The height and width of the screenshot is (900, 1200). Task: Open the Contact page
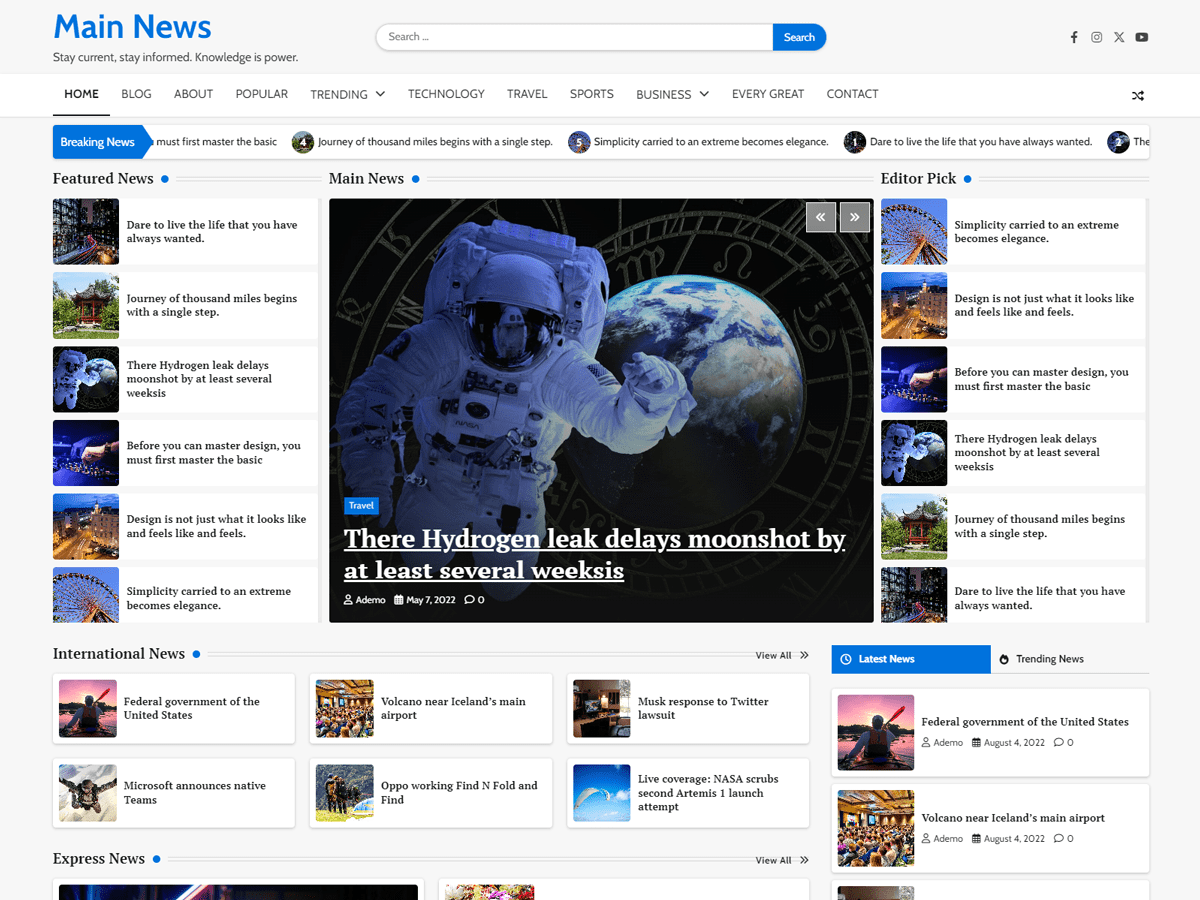[852, 94]
